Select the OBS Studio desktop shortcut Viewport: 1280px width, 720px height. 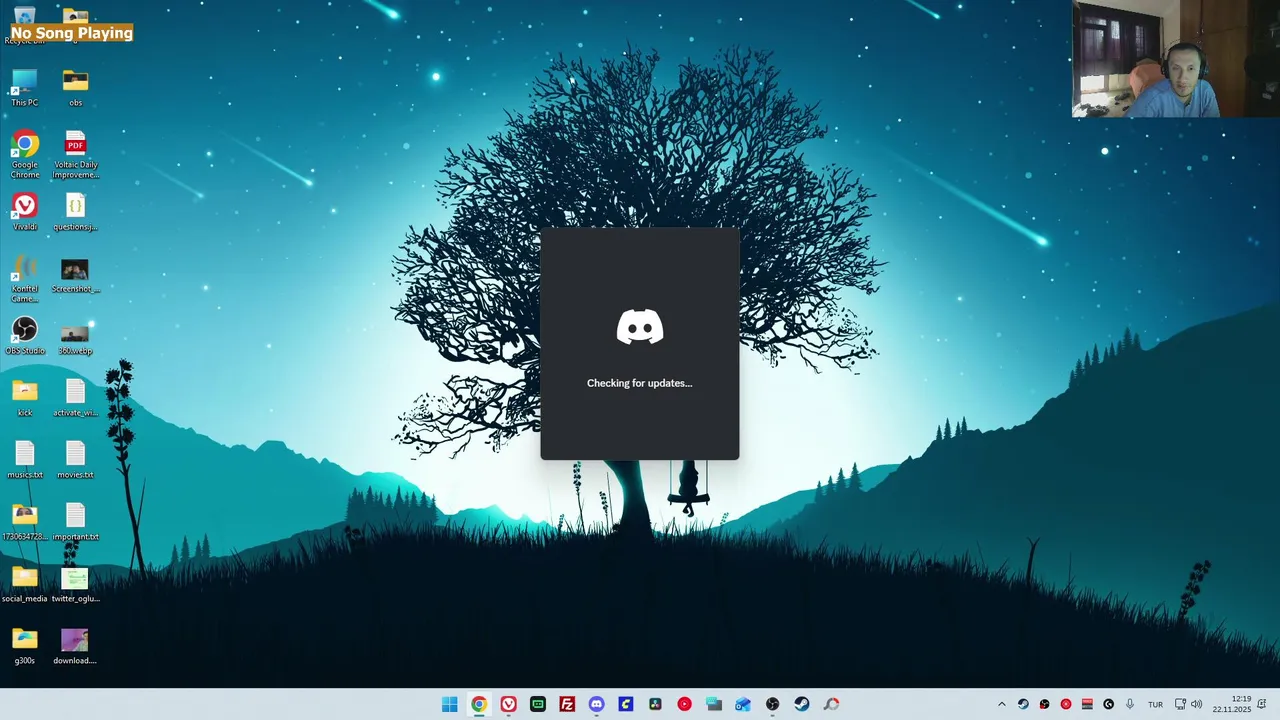(x=25, y=336)
